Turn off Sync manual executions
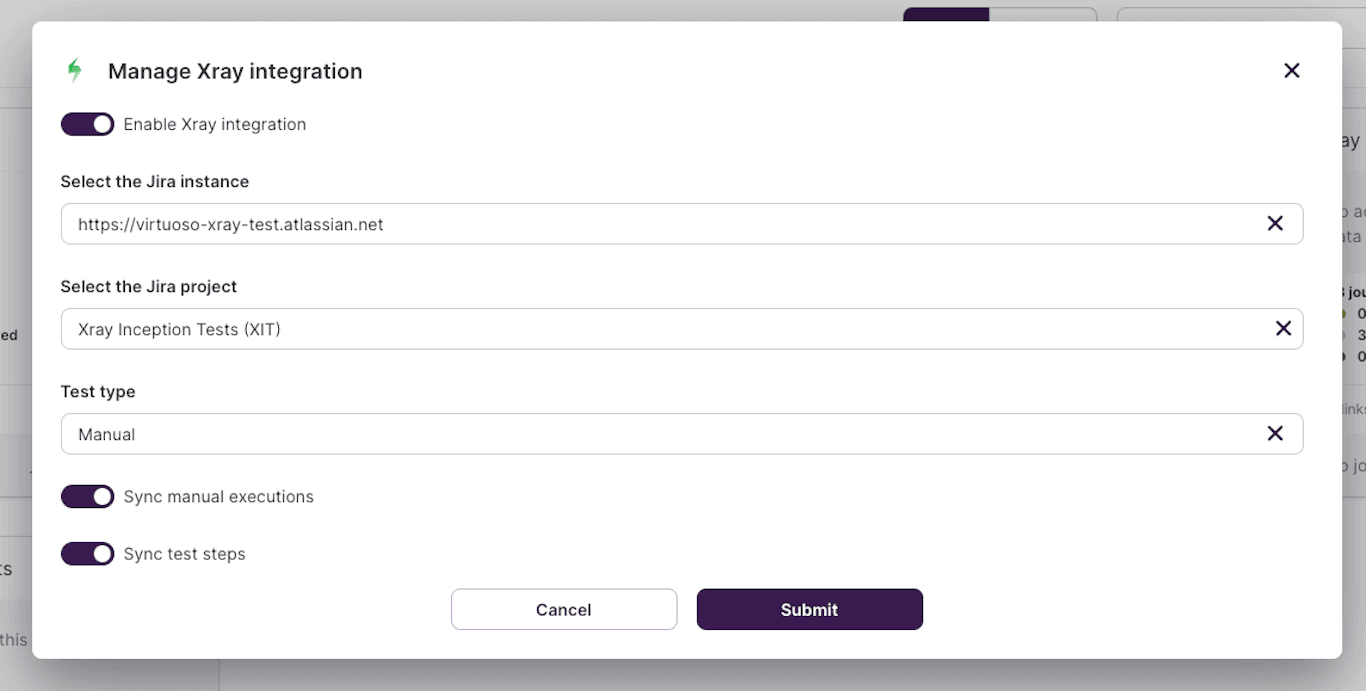Viewport: 1366px width, 691px height. pyautogui.click(x=87, y=496)
